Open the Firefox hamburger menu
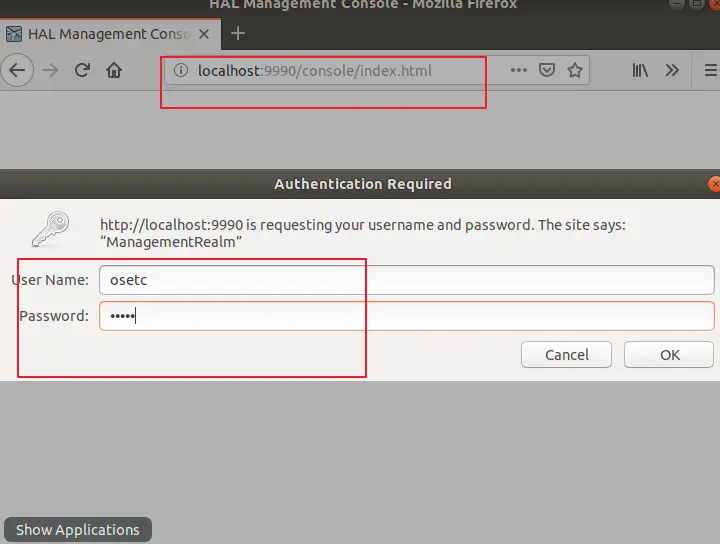Viewport: 720px width, 544px height. [710, 71]
